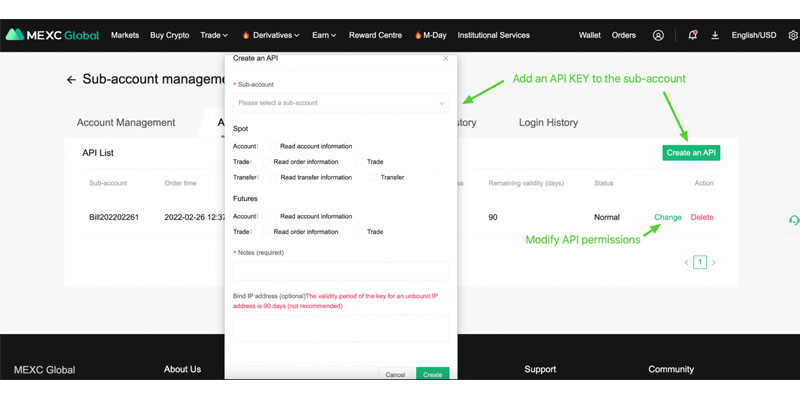Screen dimensions: 800x400
Task: Open the user profile icon
Action: click(x=658, y=35)
